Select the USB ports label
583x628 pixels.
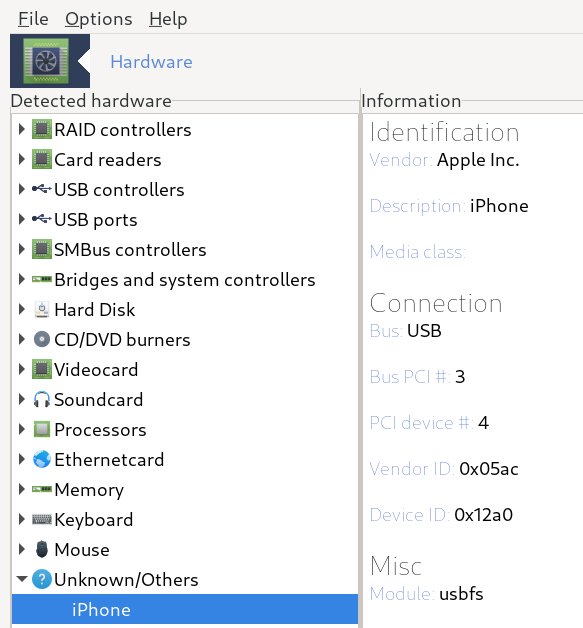95,220
